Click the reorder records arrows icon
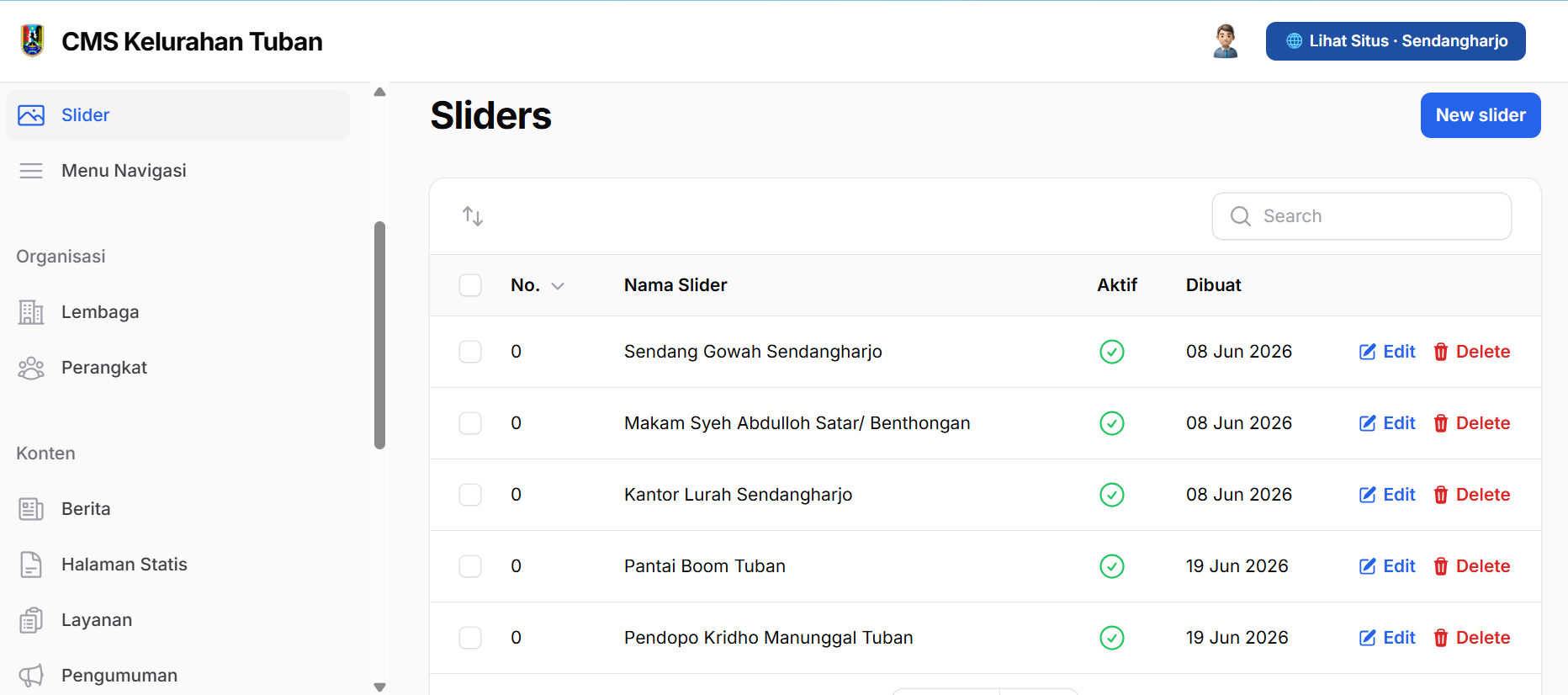The width and height of the screenshot is (1568, 695). (x=473, y=216)
